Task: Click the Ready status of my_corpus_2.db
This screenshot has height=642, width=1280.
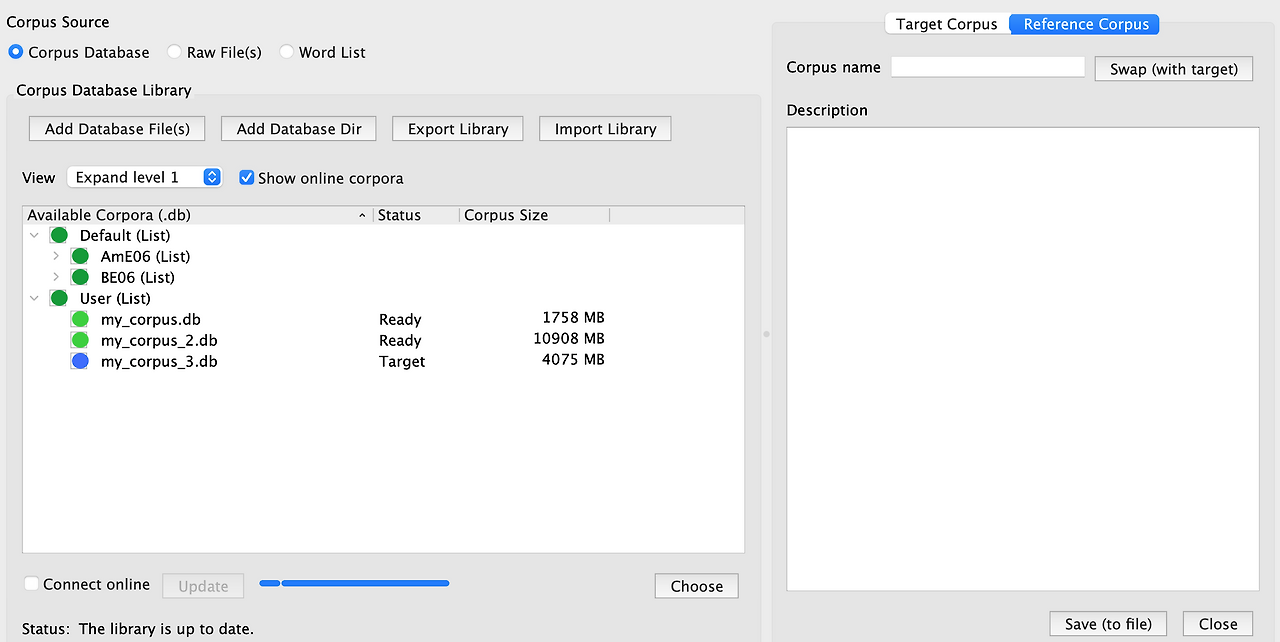Action: click(400, 340)
